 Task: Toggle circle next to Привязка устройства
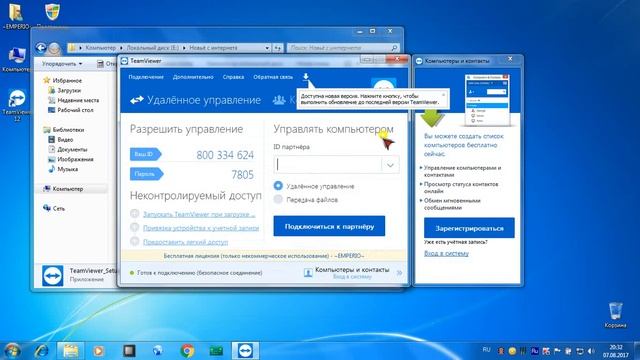[x=135, y=227]
